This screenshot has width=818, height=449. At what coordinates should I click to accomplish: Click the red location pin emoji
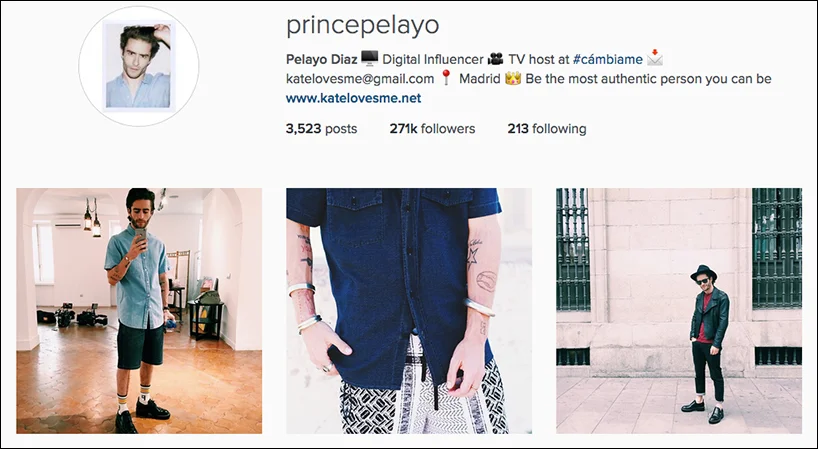(446, 78)
